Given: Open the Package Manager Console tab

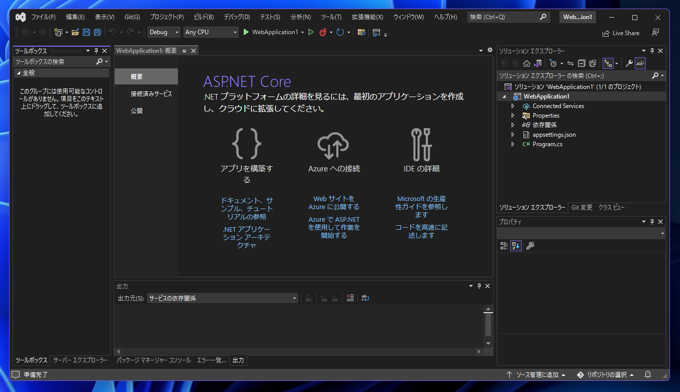Looking at the screenshot, I should point(153,360).
